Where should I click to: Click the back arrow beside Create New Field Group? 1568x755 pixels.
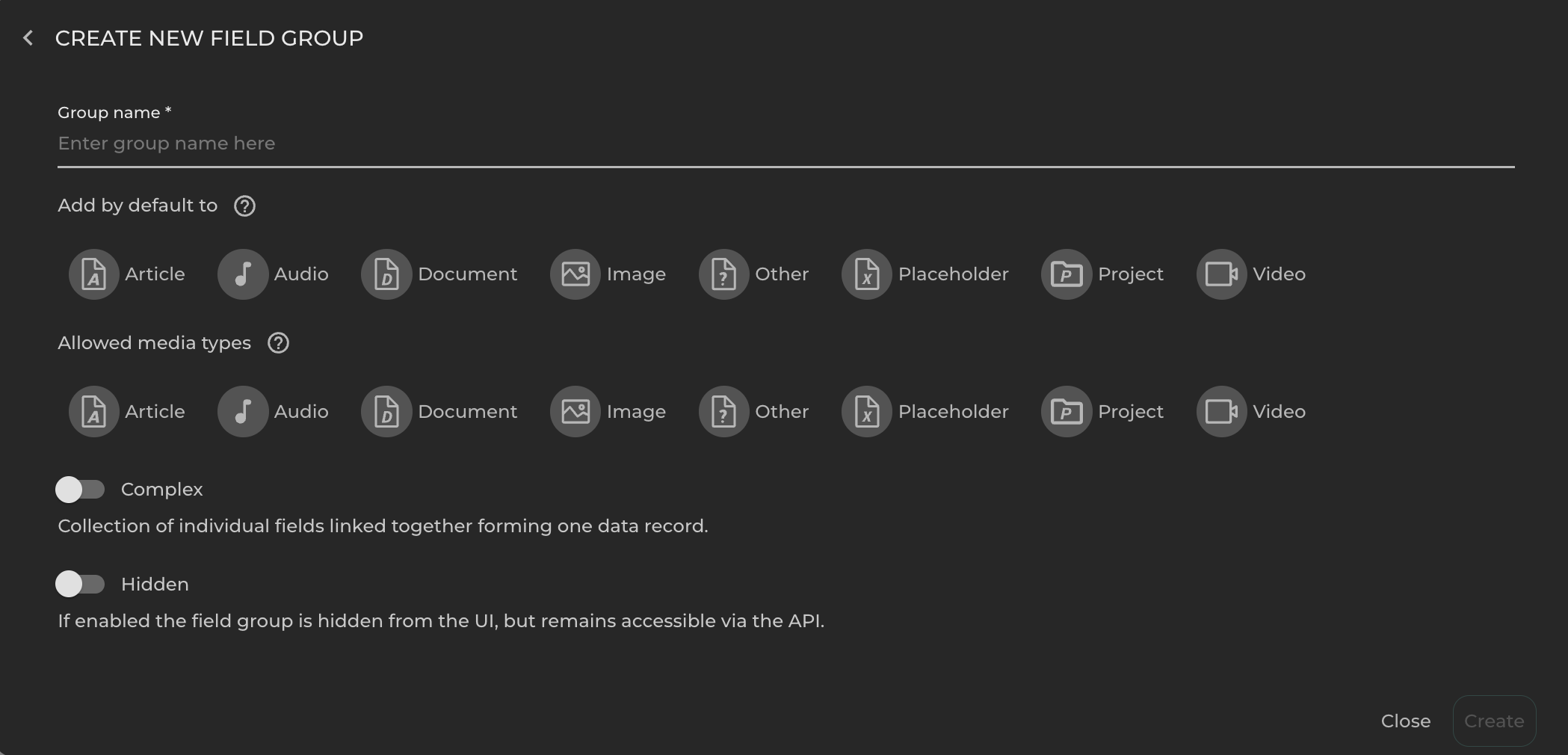coord(28,38)
